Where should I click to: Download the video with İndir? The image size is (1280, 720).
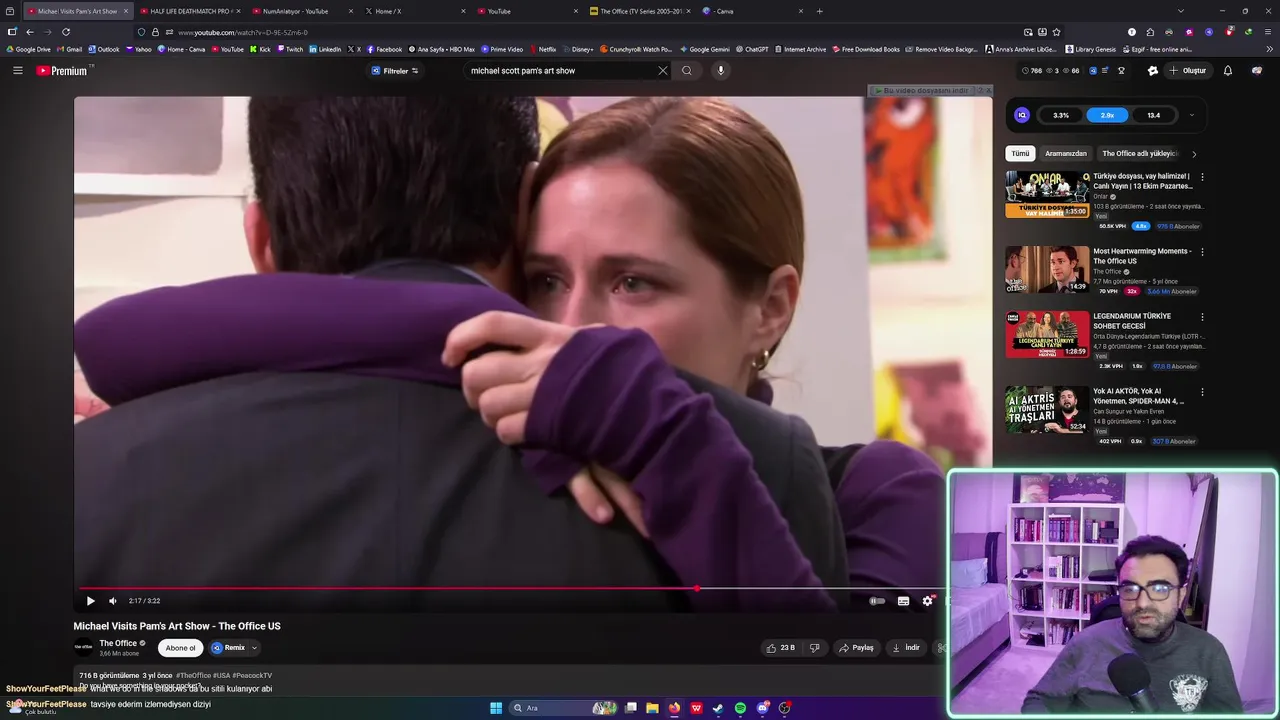pyautogui.click(x=906, y=648)
